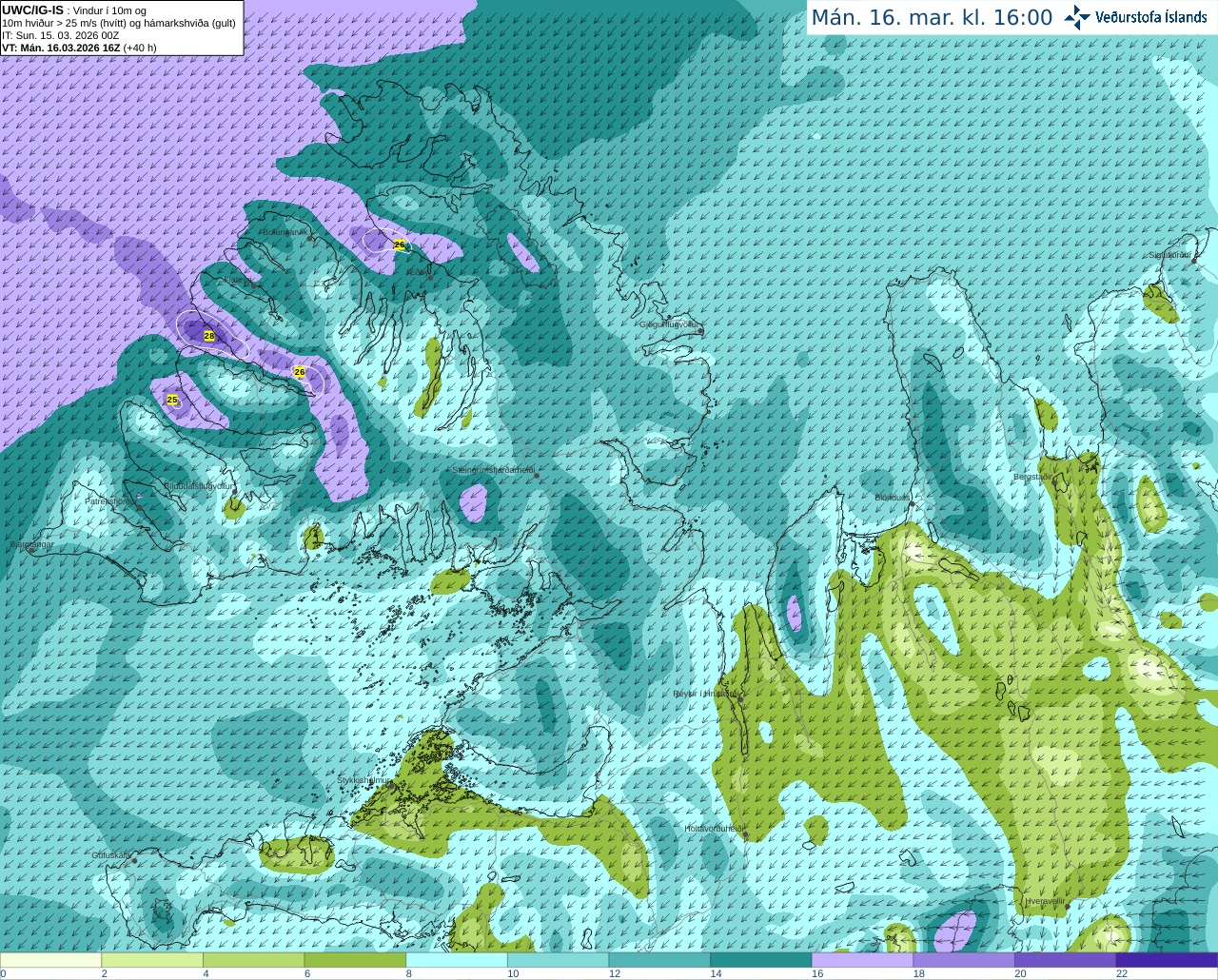Click the Gjögurflugvöllur station dot
1218x980 pixels.
tap(700, 330)
